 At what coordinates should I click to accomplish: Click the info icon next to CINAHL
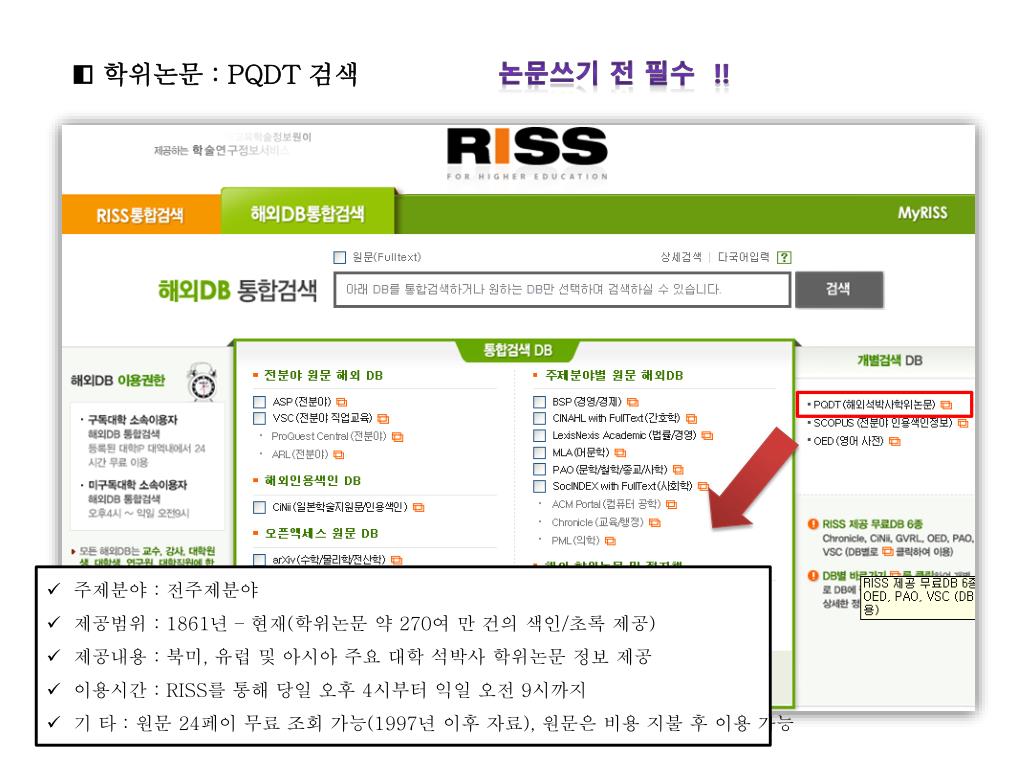[692, 419]
